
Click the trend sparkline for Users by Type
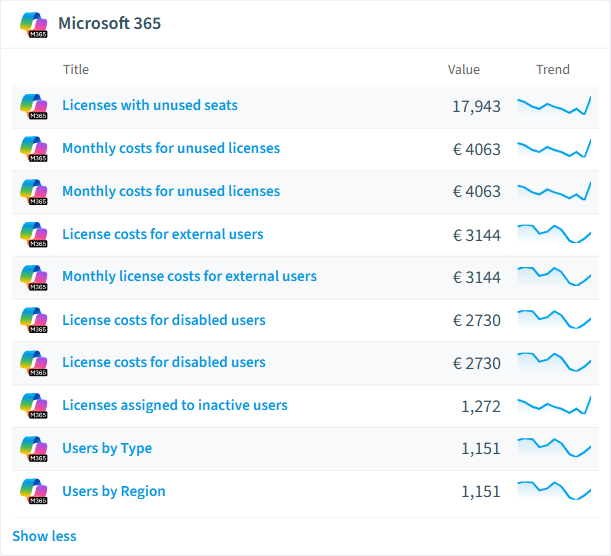coord(554,448)
